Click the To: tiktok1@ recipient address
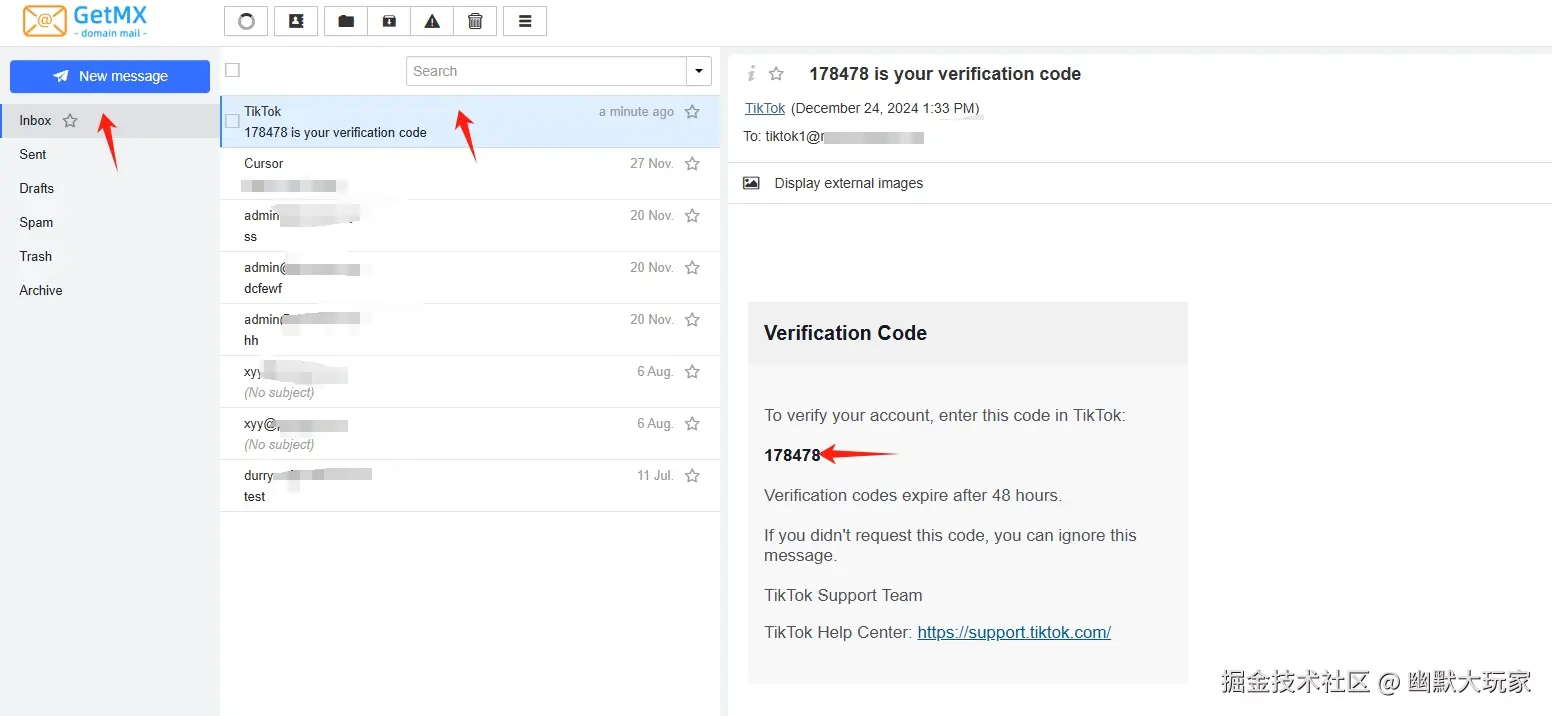The width and height of the screenshot is (1552, 716). [833, 136]
